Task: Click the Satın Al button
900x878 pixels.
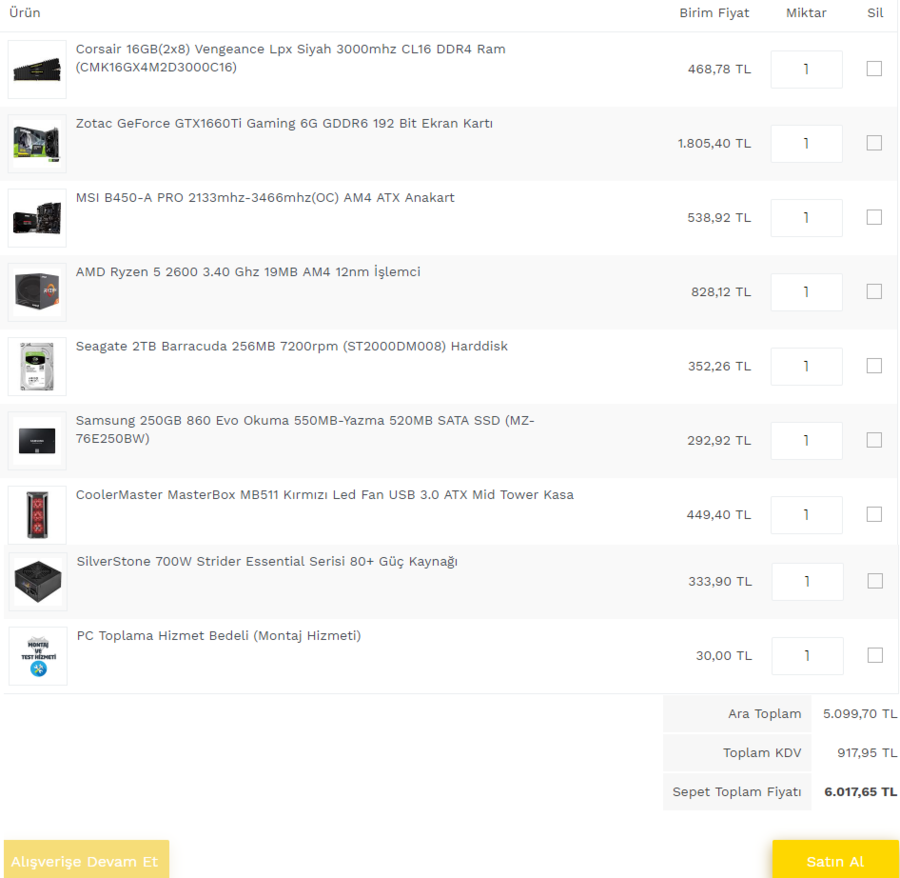Action: pos(835,860)
